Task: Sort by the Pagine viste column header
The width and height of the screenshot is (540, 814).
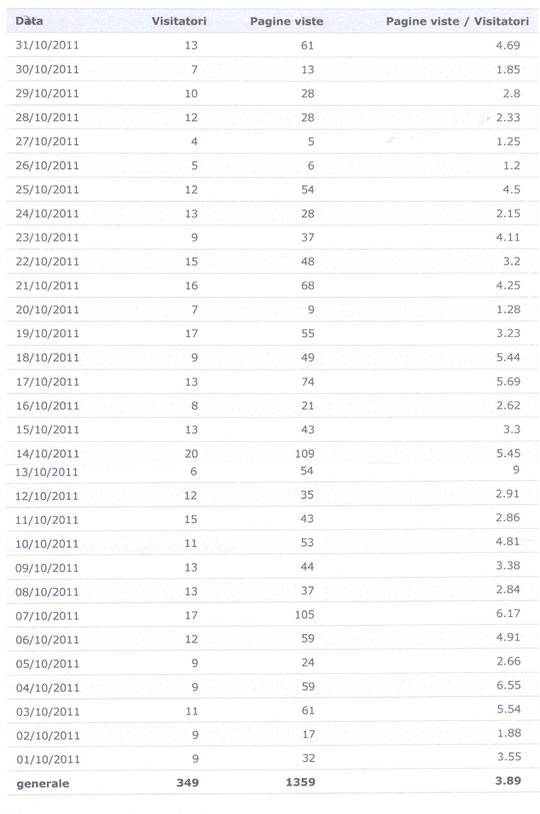Action: 287,21
